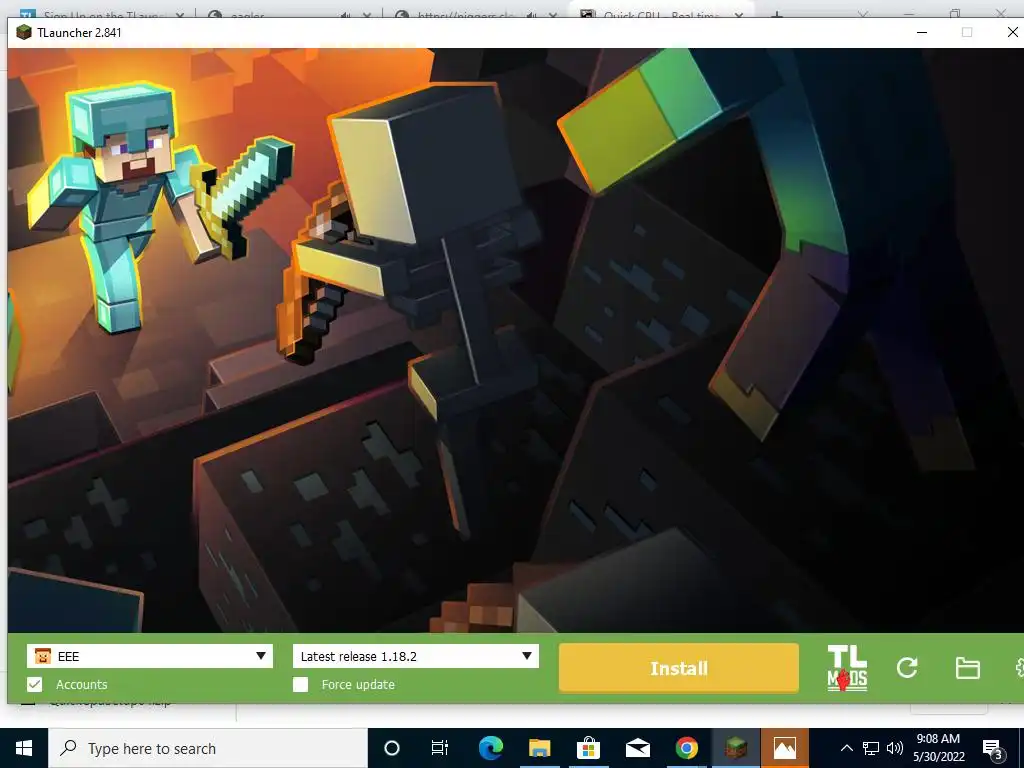Launch Microsoft Edge from taskbar
The image size is (1024, 768).
[490, 748]
